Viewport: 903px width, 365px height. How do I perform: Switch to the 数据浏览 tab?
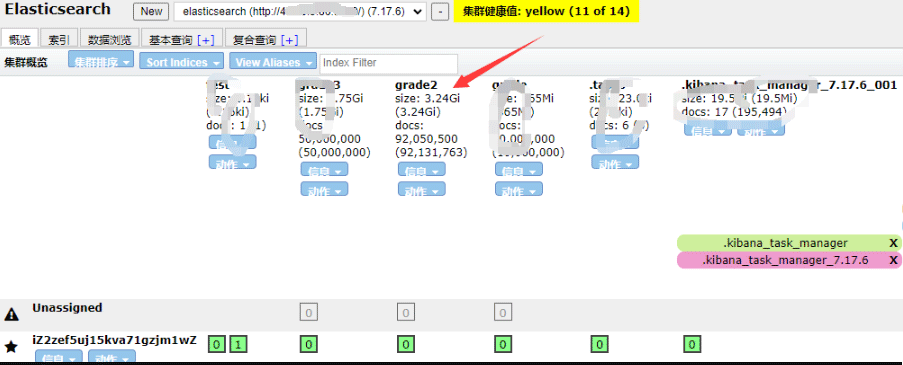(x=109, y=39)
